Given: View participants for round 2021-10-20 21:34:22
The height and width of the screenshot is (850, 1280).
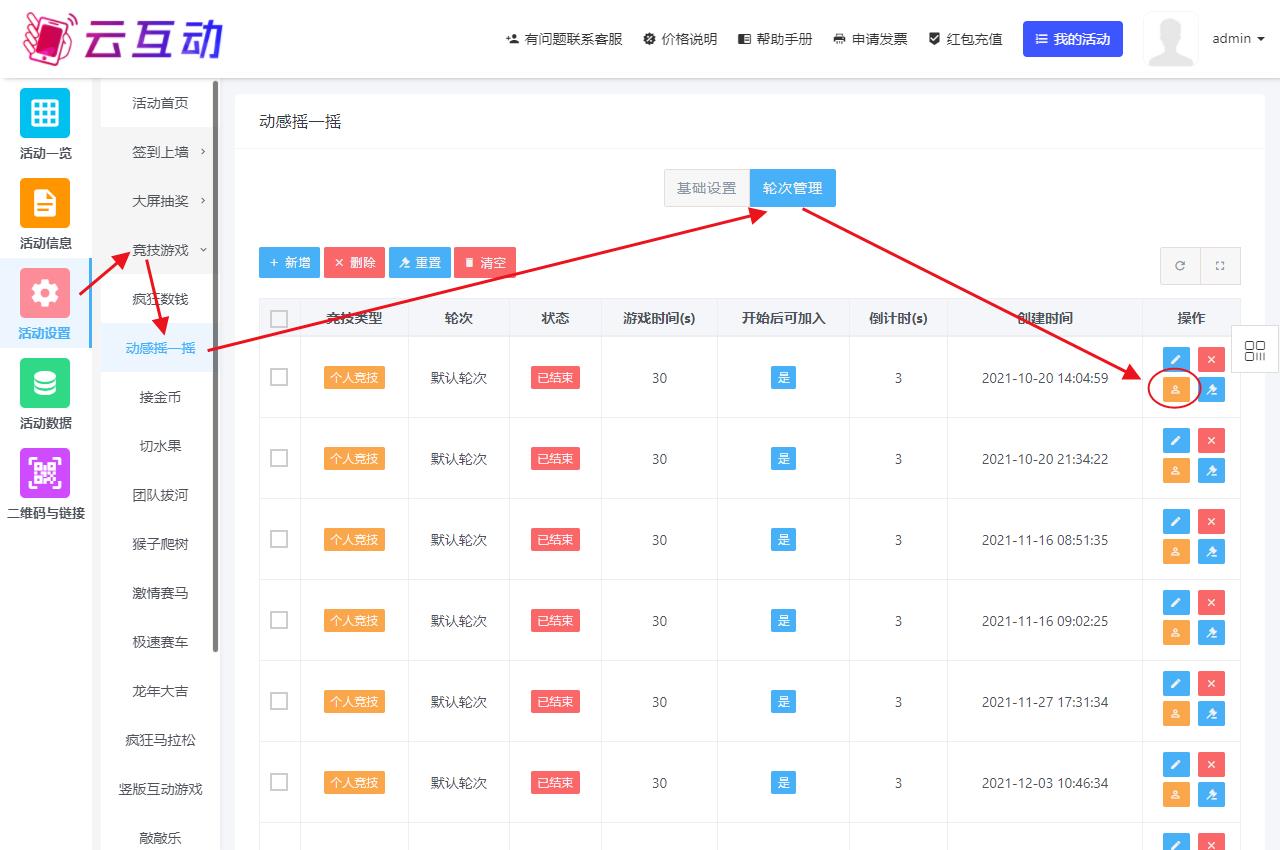Looking at the screenshot, I should tap(1176, 471).
